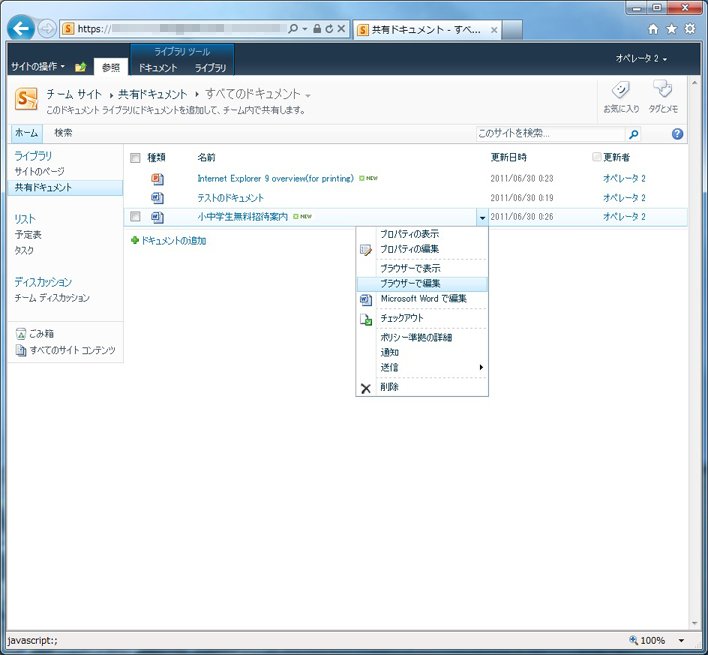Image resolution: width=708 pixels, height=655 pixels.
Task: Open テストのドキュメント link
Action: (231, 198)
